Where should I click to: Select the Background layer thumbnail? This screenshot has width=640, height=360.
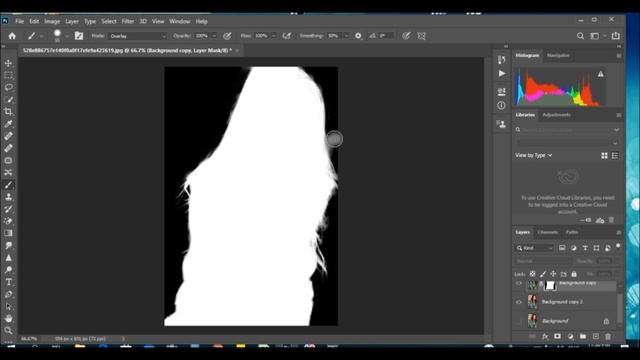[533, 321]
